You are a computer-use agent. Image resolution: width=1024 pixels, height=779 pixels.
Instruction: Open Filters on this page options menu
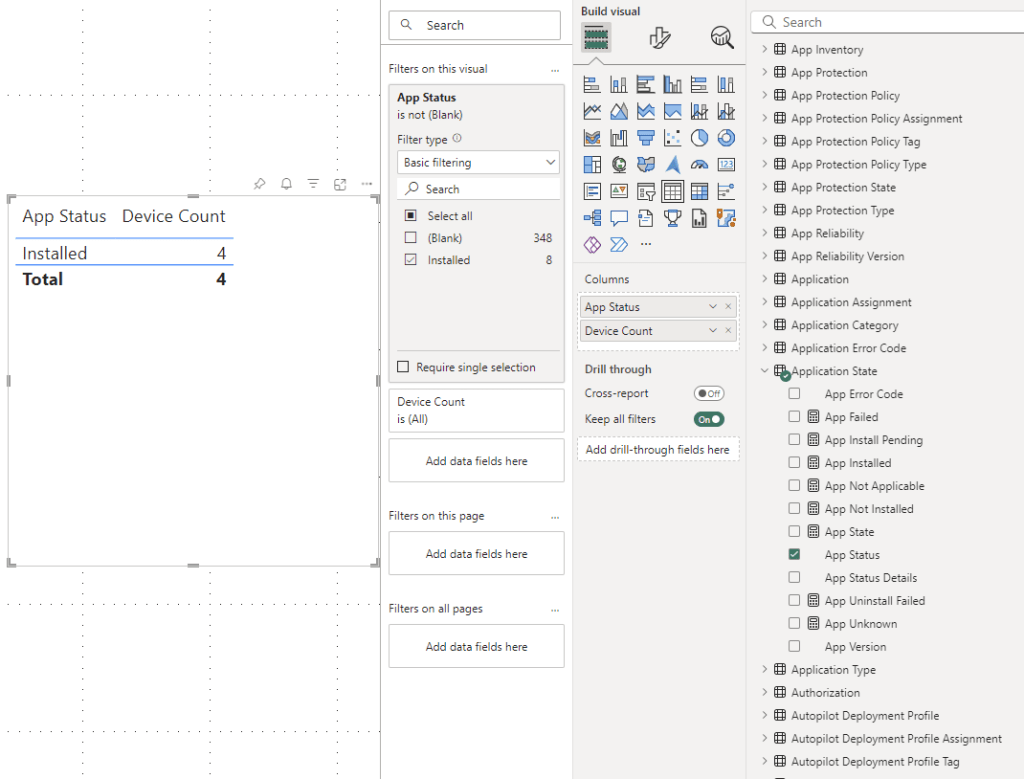point(555,517)
